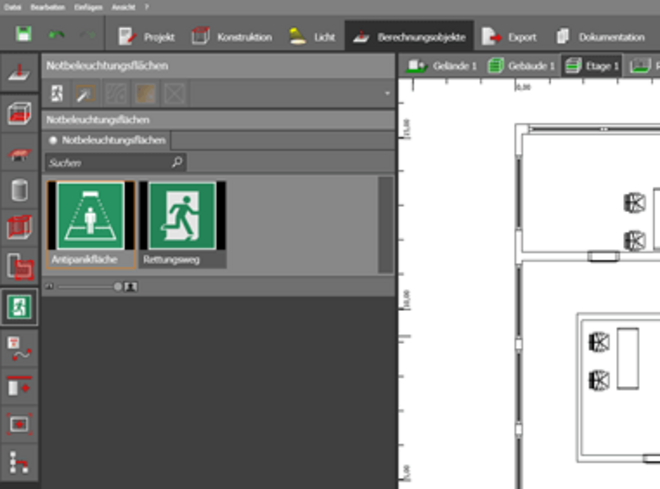
Task: Select the Rettungsweg thumbnail
Action: [182, 224]
